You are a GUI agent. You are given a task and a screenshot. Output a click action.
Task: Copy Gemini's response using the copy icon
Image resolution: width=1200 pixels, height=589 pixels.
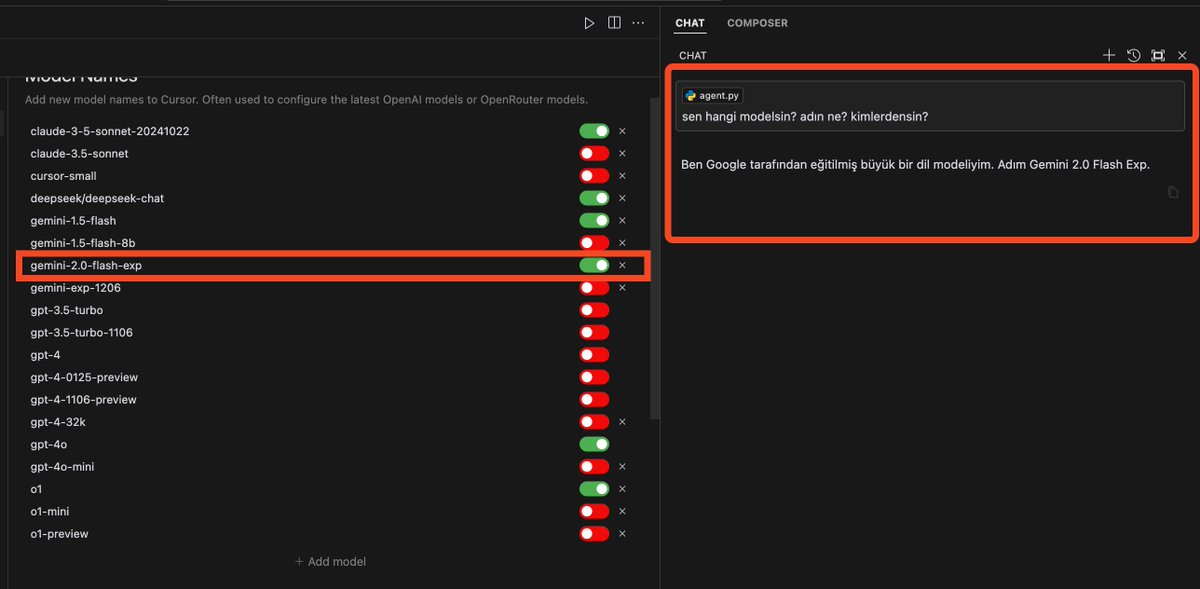(1172, 192)
